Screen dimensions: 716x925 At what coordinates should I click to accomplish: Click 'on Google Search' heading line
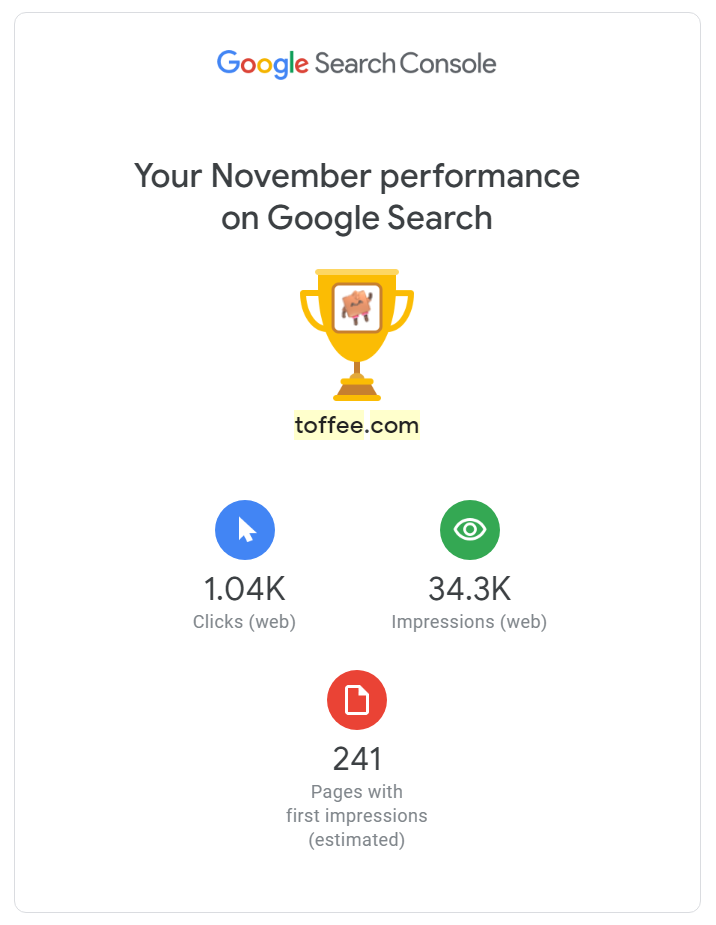tap(357, 218)
